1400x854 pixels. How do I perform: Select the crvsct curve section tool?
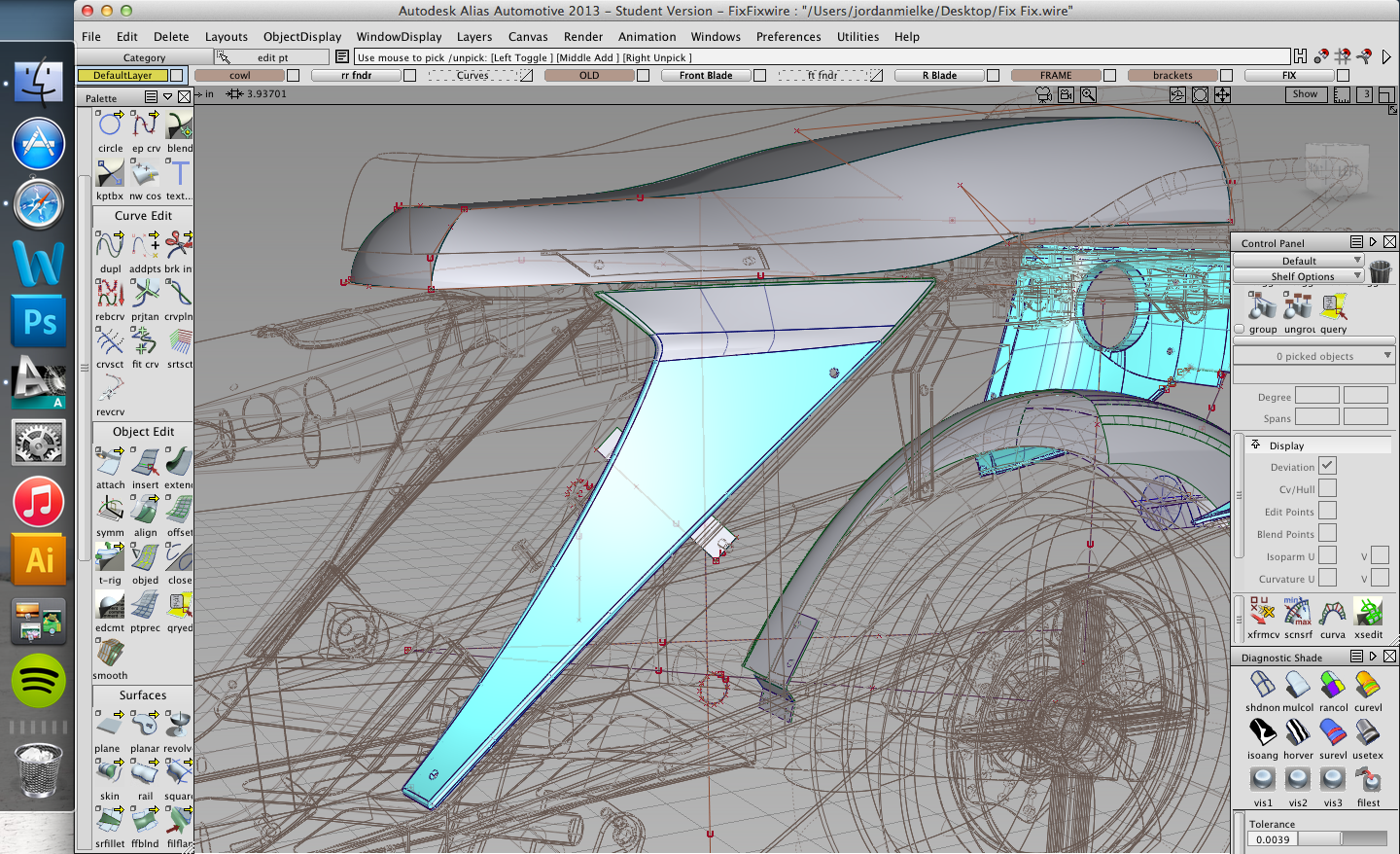click(110, 341)
